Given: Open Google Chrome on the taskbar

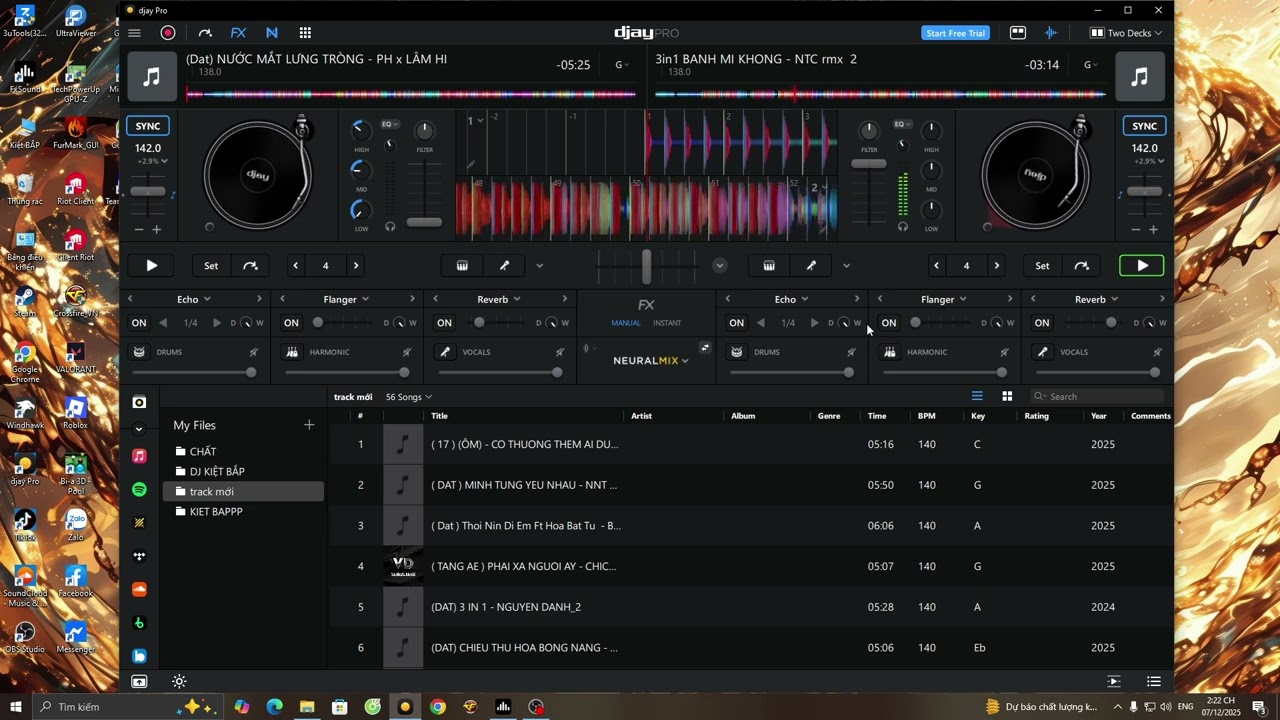Looking at the screenshot, I should 437,707.
